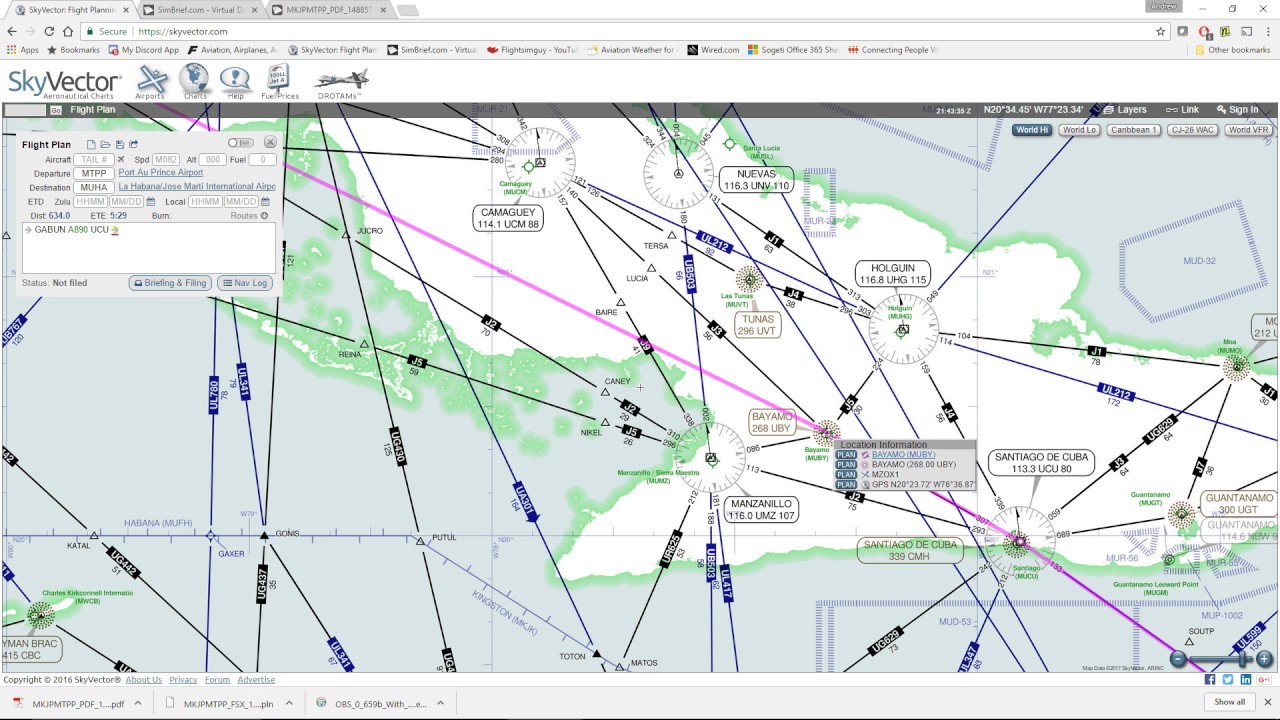
Task: Close the Flight Plan panel
Action: tap(270, 143)
